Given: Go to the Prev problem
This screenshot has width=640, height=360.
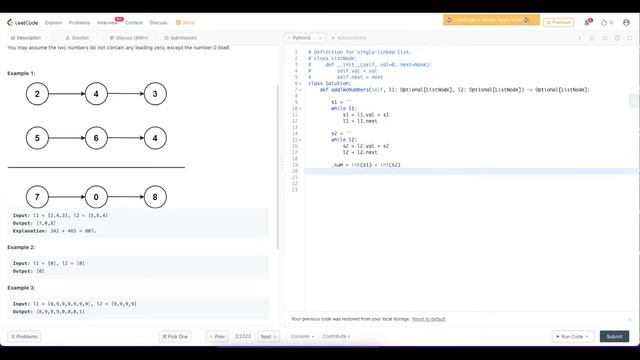Looking at the screenshot, I should [x=217, y=336].
